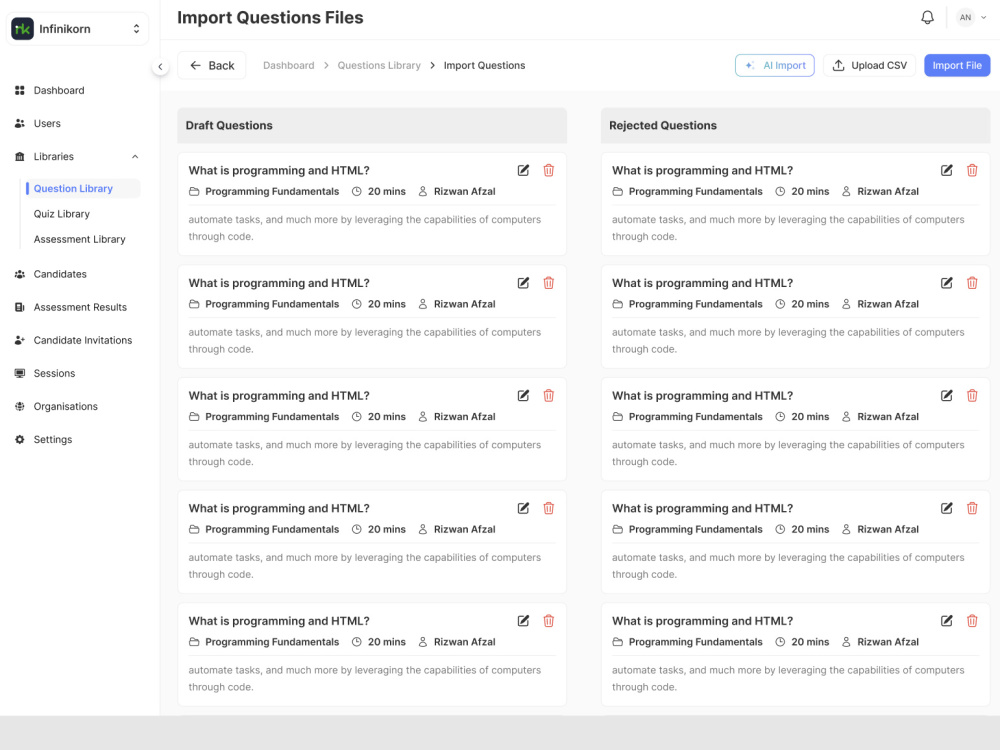The image size is (1000, 750).
Task: Select Question Library in the sidebar
Action: (83, 189)
